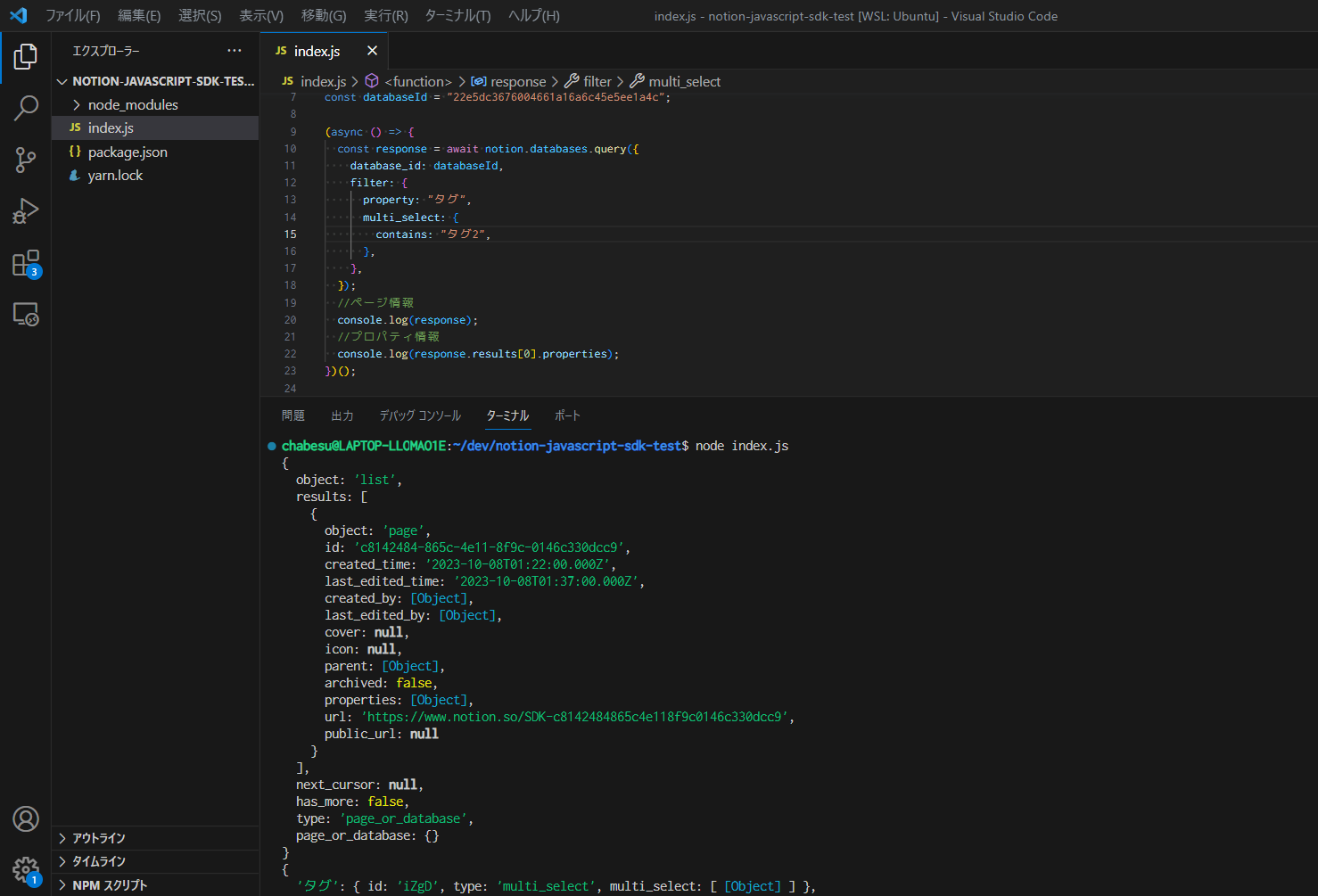Image resolution: width=1318 pixels, height=896 pixels.
Task: Click the 'node index.js' terminal command
Action: click(742, 446)
